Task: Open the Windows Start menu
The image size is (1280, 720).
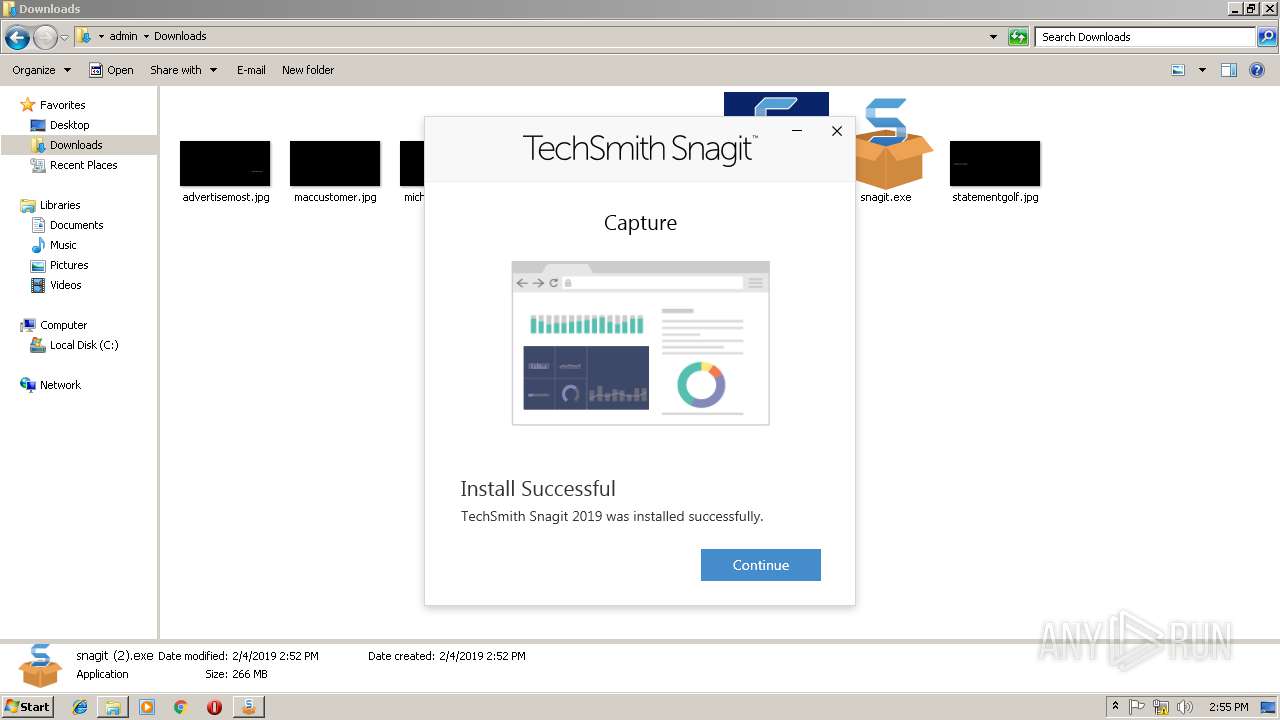Action: (x=28, y=706)
